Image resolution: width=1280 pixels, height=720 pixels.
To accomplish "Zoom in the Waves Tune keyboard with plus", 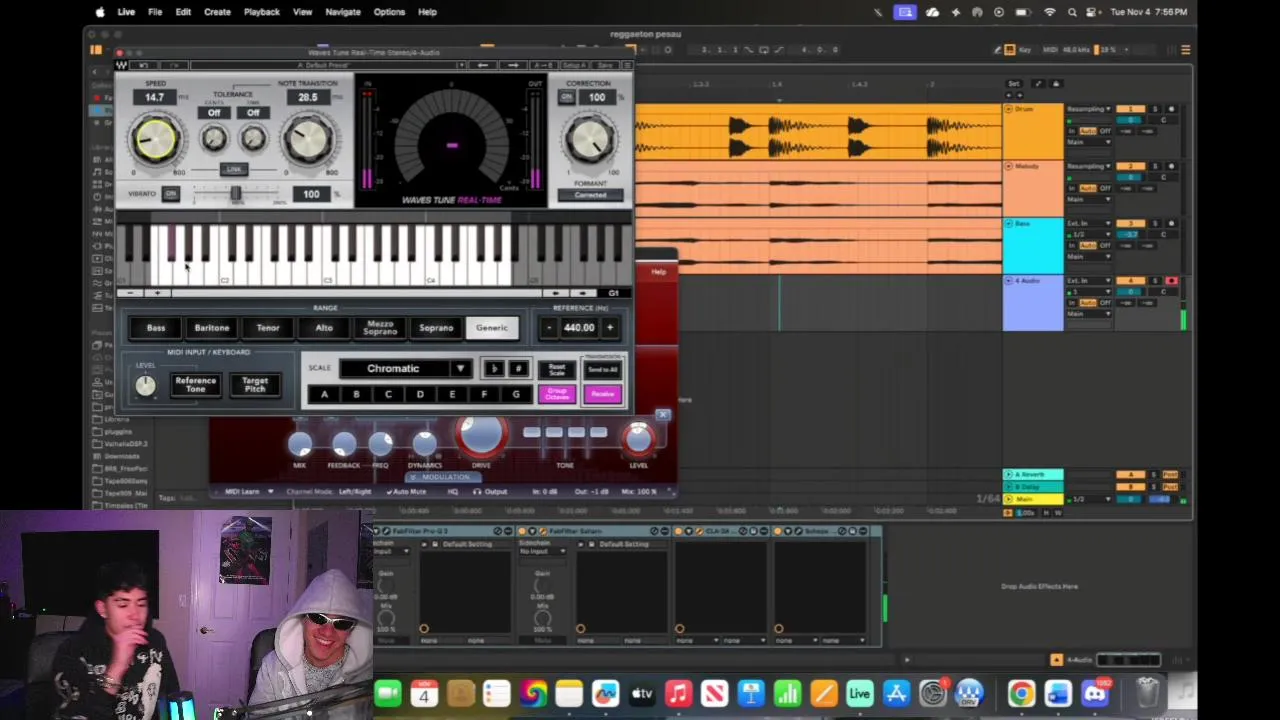I will click(x=157, y=293).
